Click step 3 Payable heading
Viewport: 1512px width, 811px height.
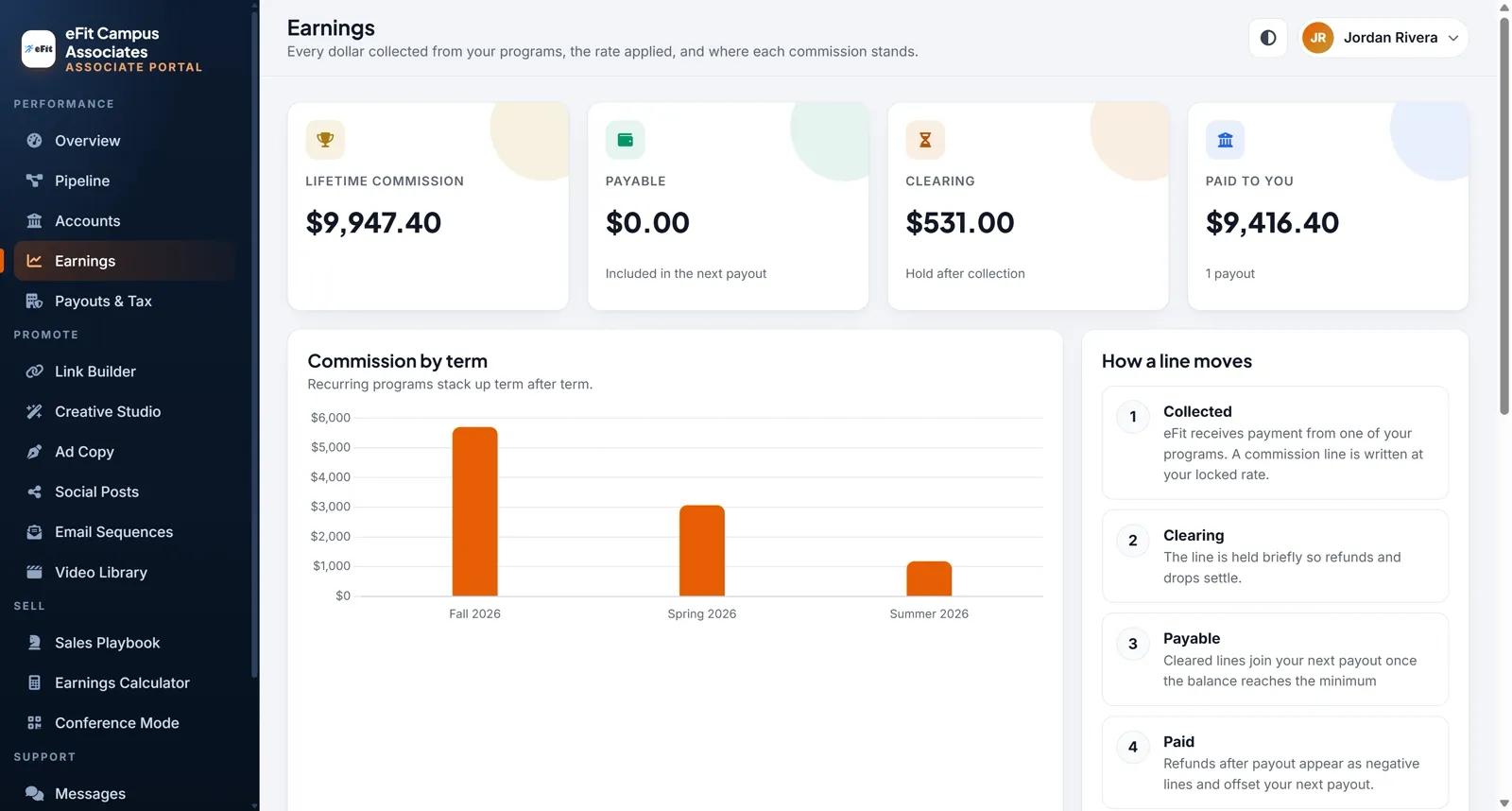click(1192, 639)
